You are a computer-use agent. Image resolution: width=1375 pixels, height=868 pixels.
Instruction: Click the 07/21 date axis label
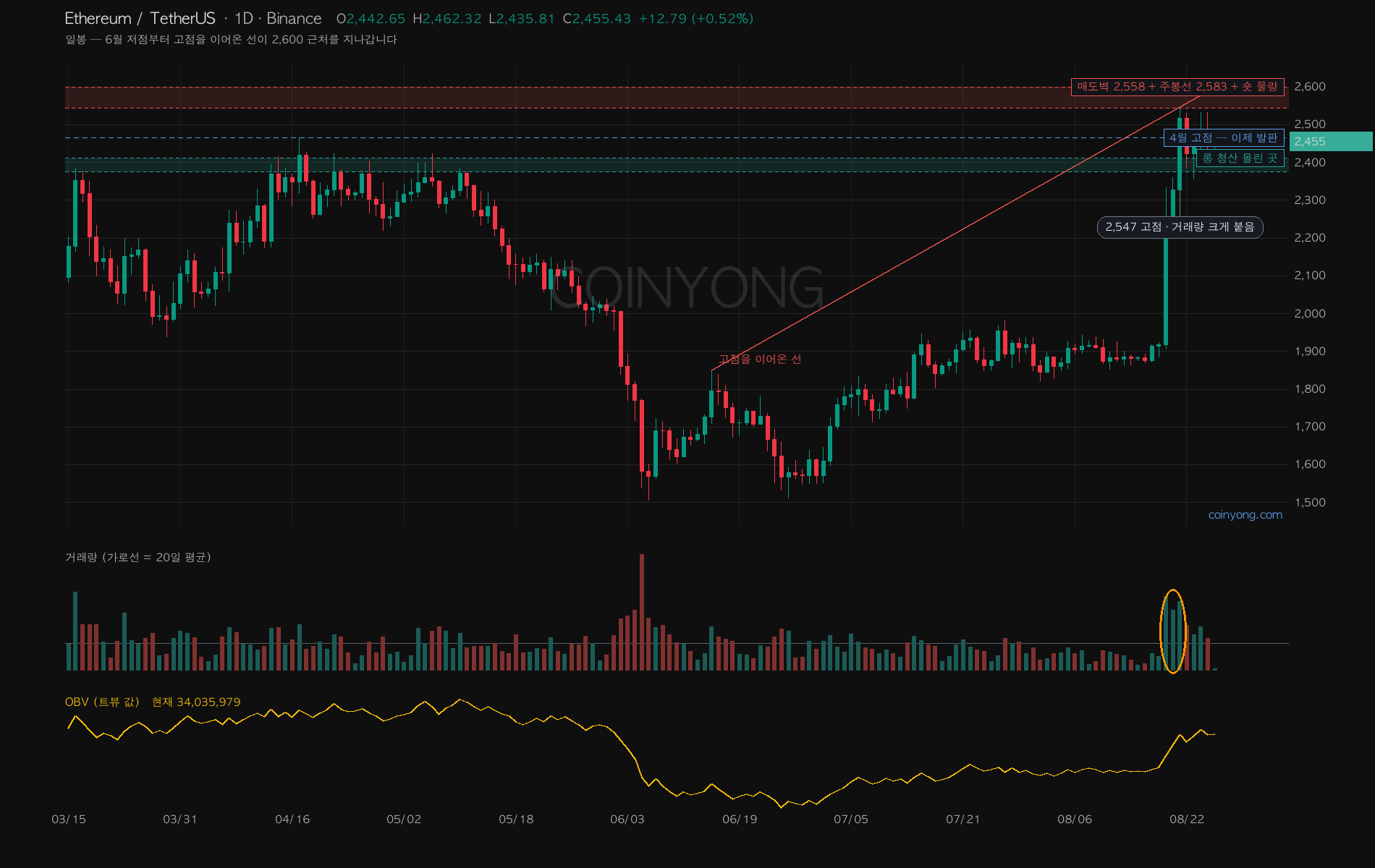point(963,819)
